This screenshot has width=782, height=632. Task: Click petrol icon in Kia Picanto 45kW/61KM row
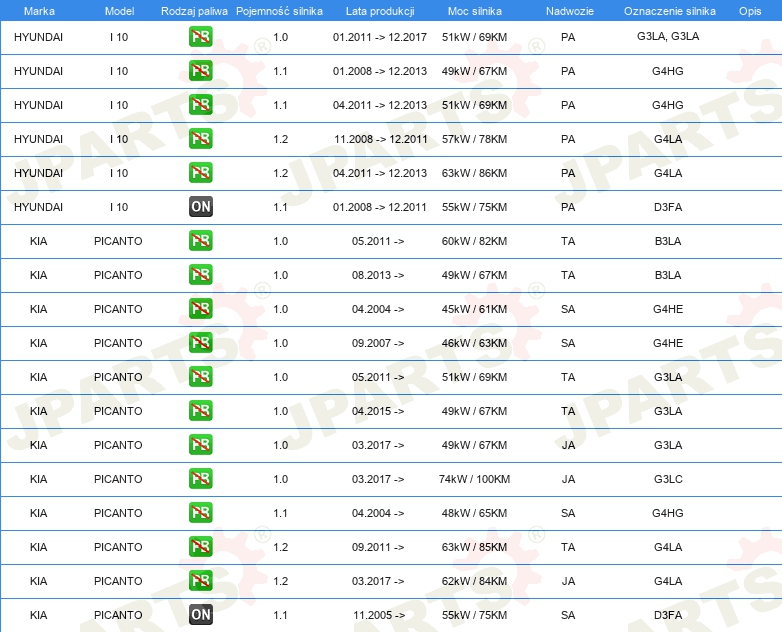click(200, 308)
